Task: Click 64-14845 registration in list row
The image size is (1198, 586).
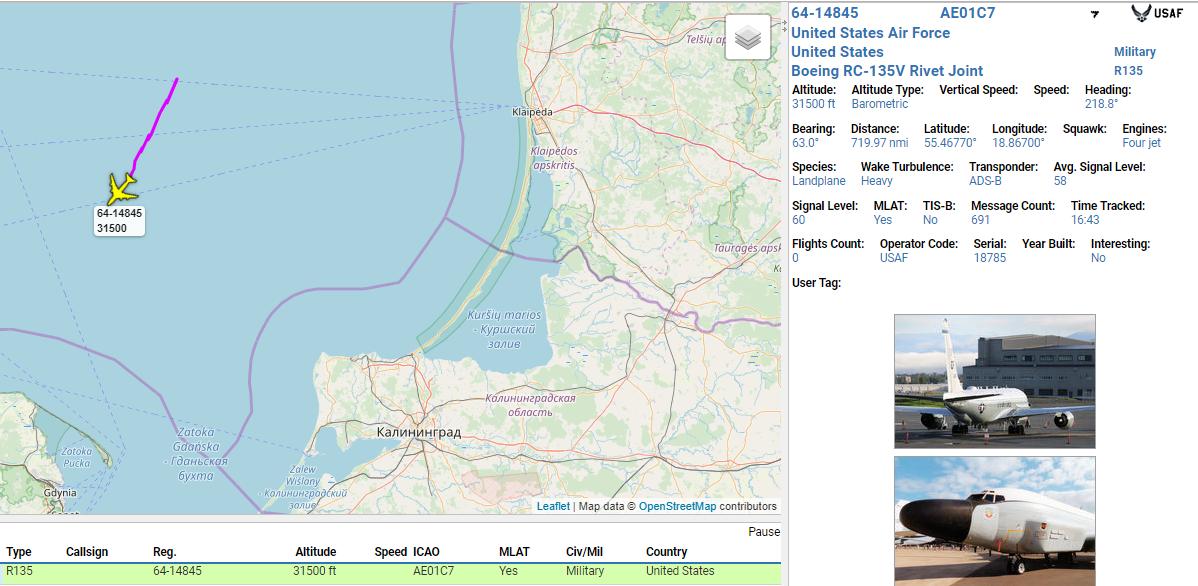Action: [177, 571]
